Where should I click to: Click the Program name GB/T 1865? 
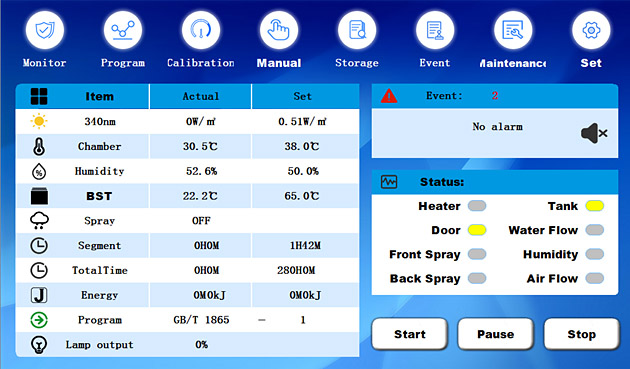pos(201,320)
